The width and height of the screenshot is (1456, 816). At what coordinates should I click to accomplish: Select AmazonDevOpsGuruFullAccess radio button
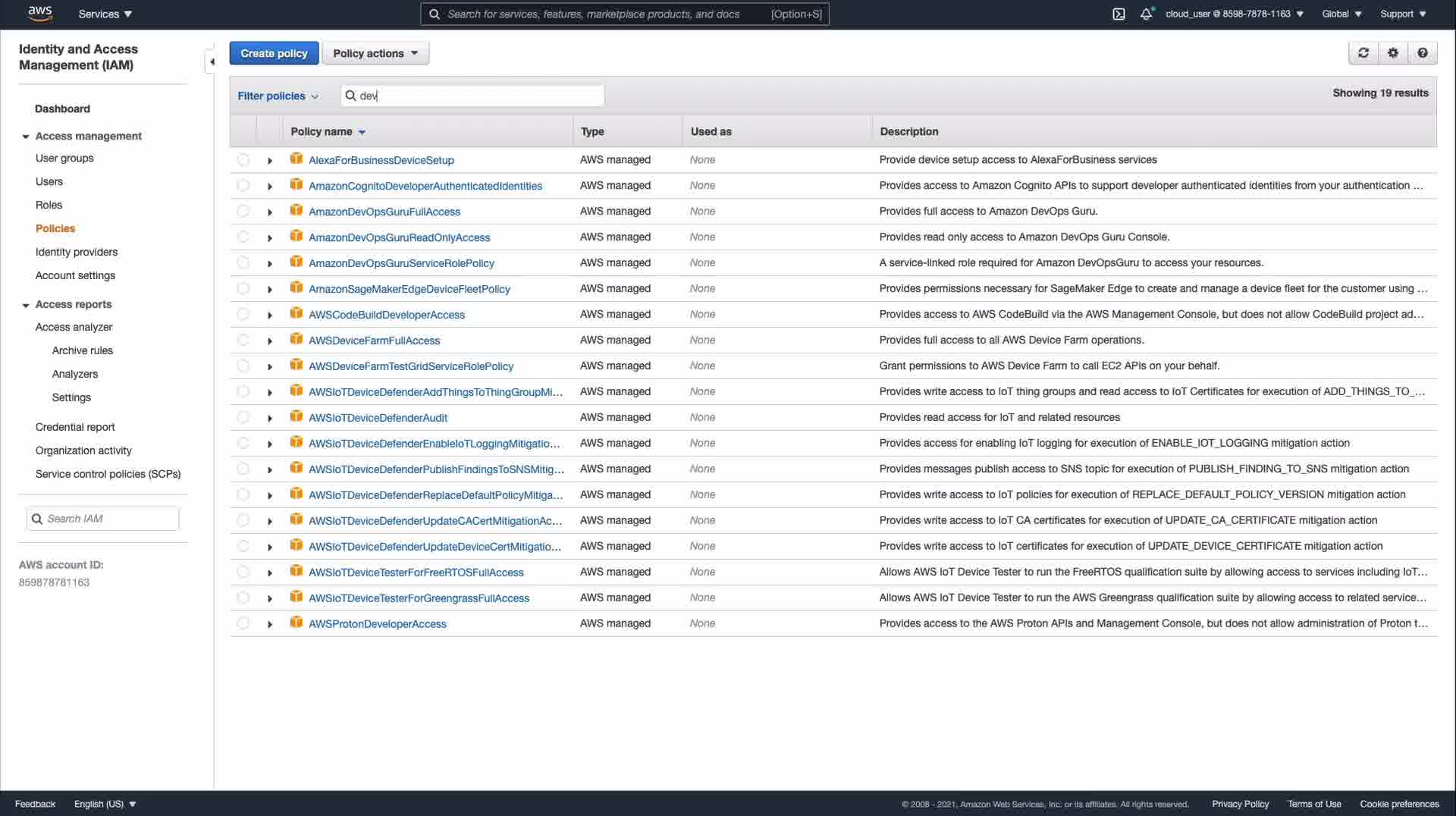(243, 211)
